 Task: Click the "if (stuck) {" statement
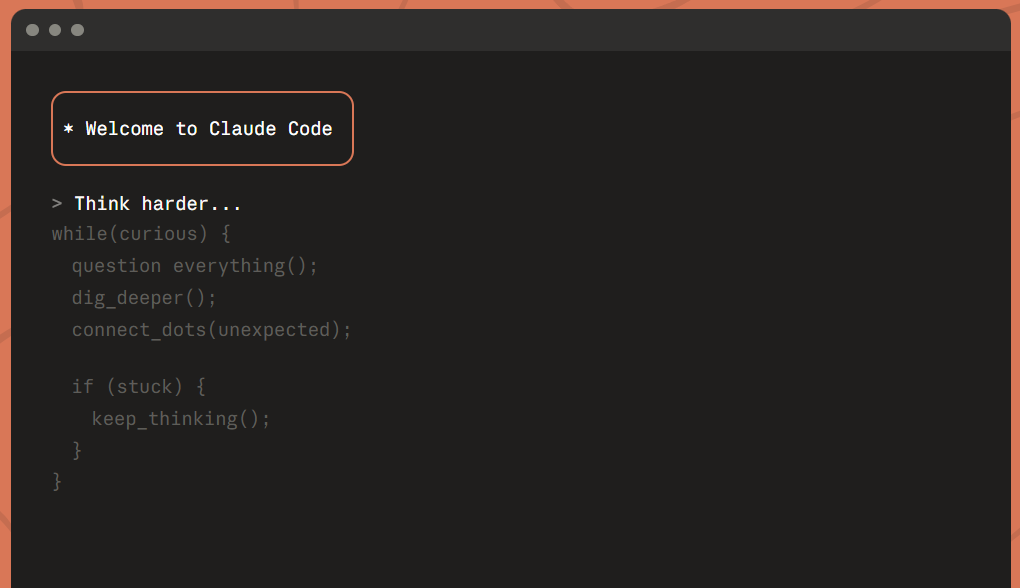pyautogui.click(x=138, y=386)
